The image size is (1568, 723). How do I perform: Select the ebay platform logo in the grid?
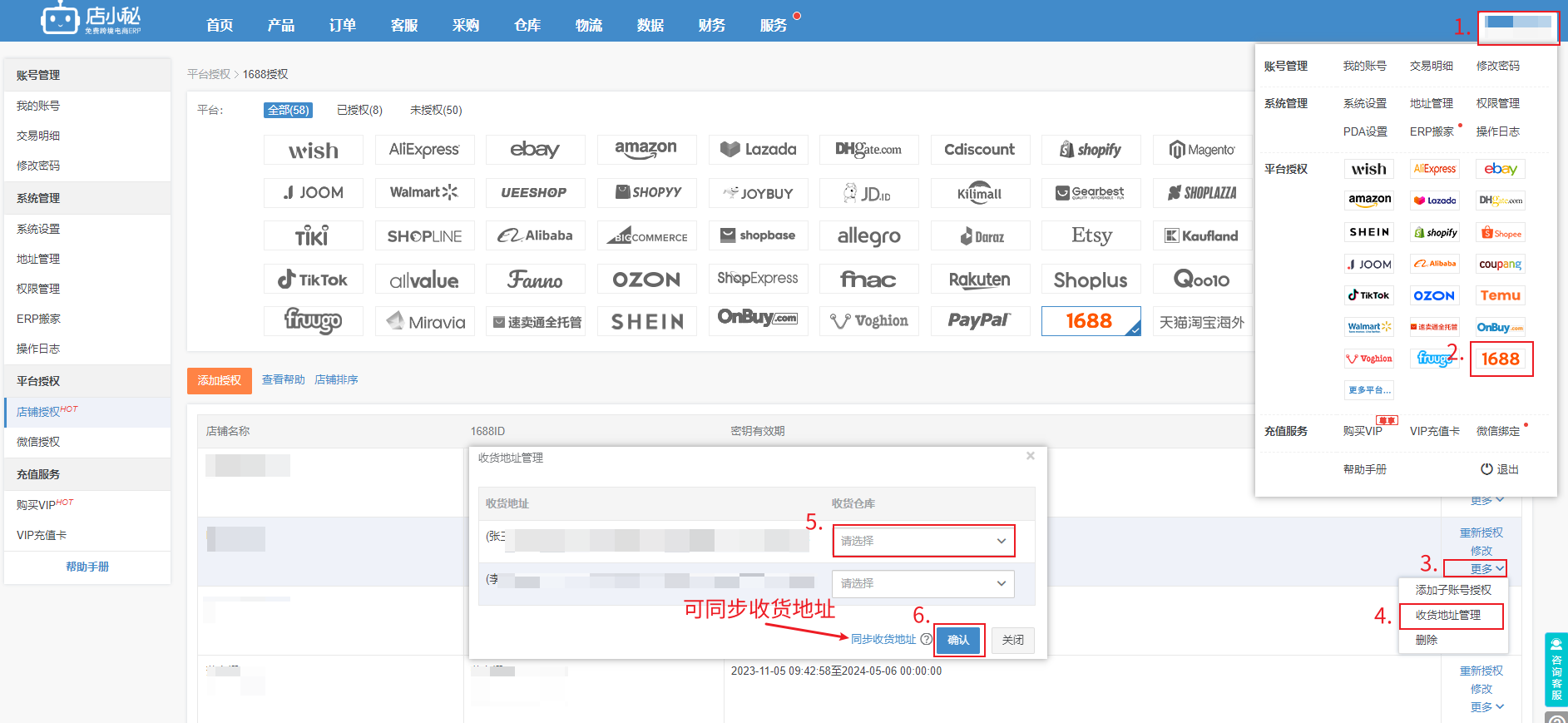pos(536,150)
